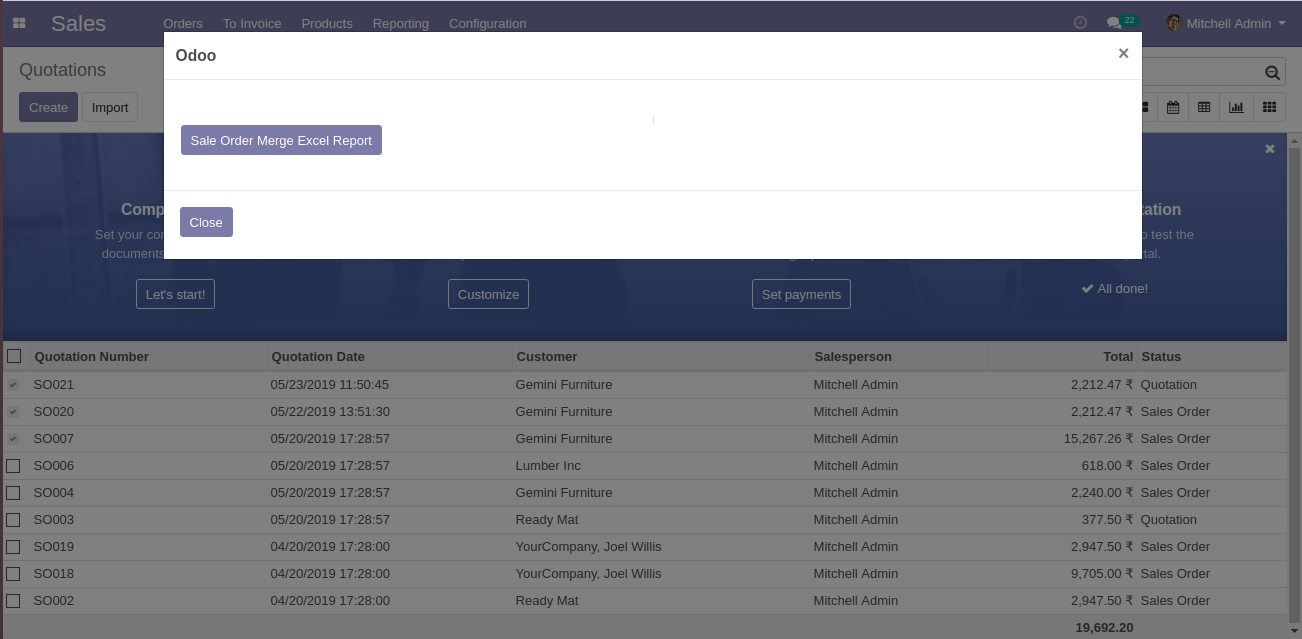The height and width of the screenshot is (639, 1302).
Task: Click the 19,692.20 sum total
Action: [x=1104, y=628]
